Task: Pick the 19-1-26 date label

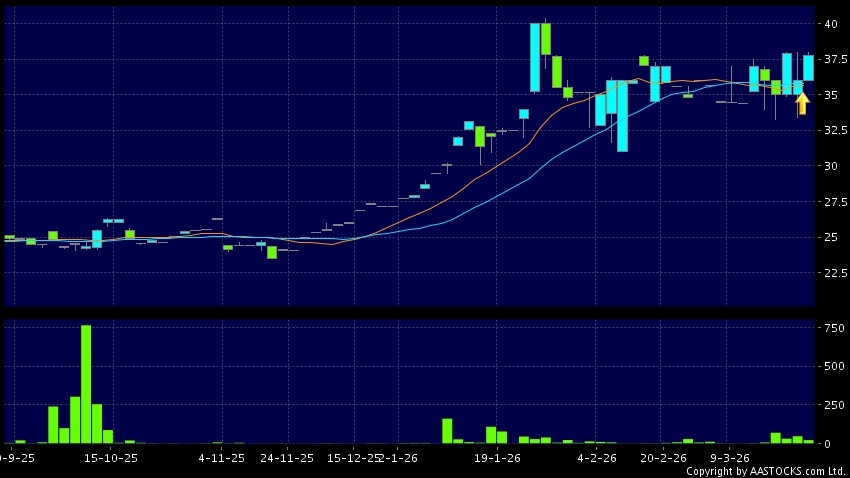Action: click(497, 458)
